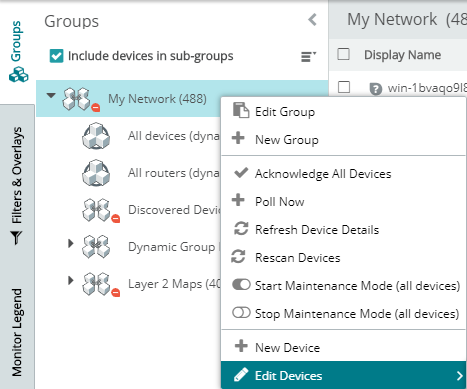
Task: Choose Stop Maintenance Mode (all devices)
Action: coord(343,314)
